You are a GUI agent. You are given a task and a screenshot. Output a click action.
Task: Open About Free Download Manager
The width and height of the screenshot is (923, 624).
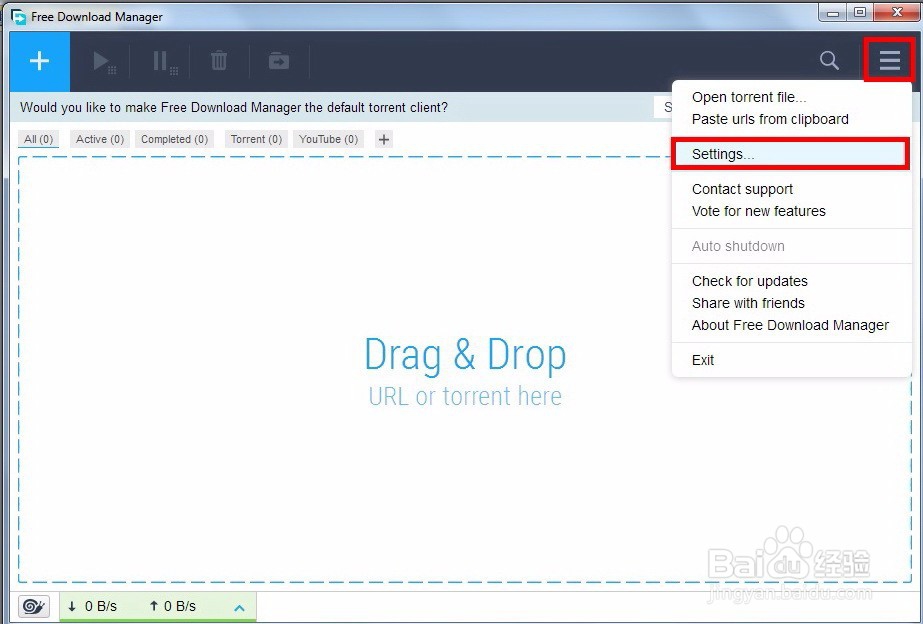791,326
